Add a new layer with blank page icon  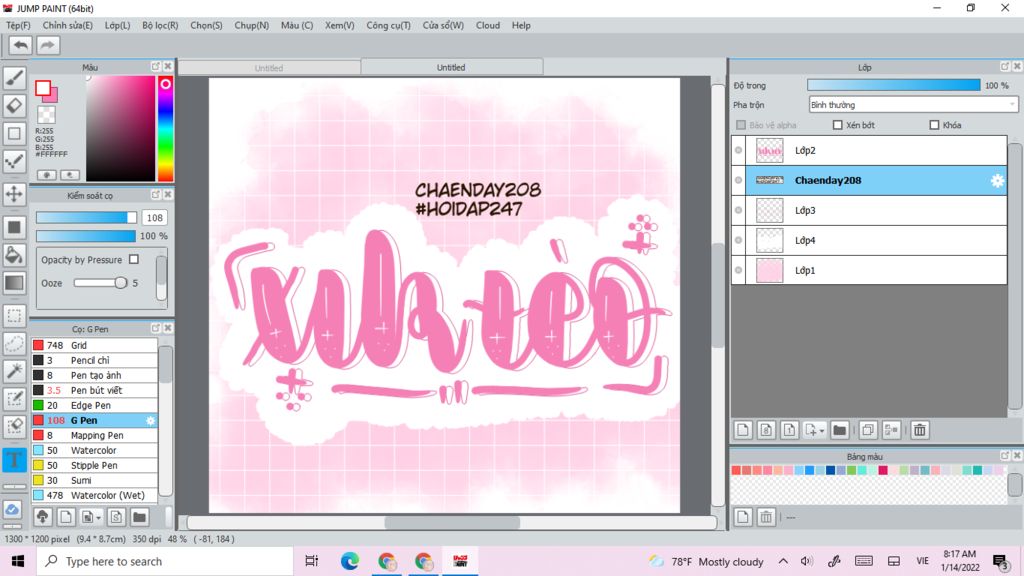pos(743,430)
